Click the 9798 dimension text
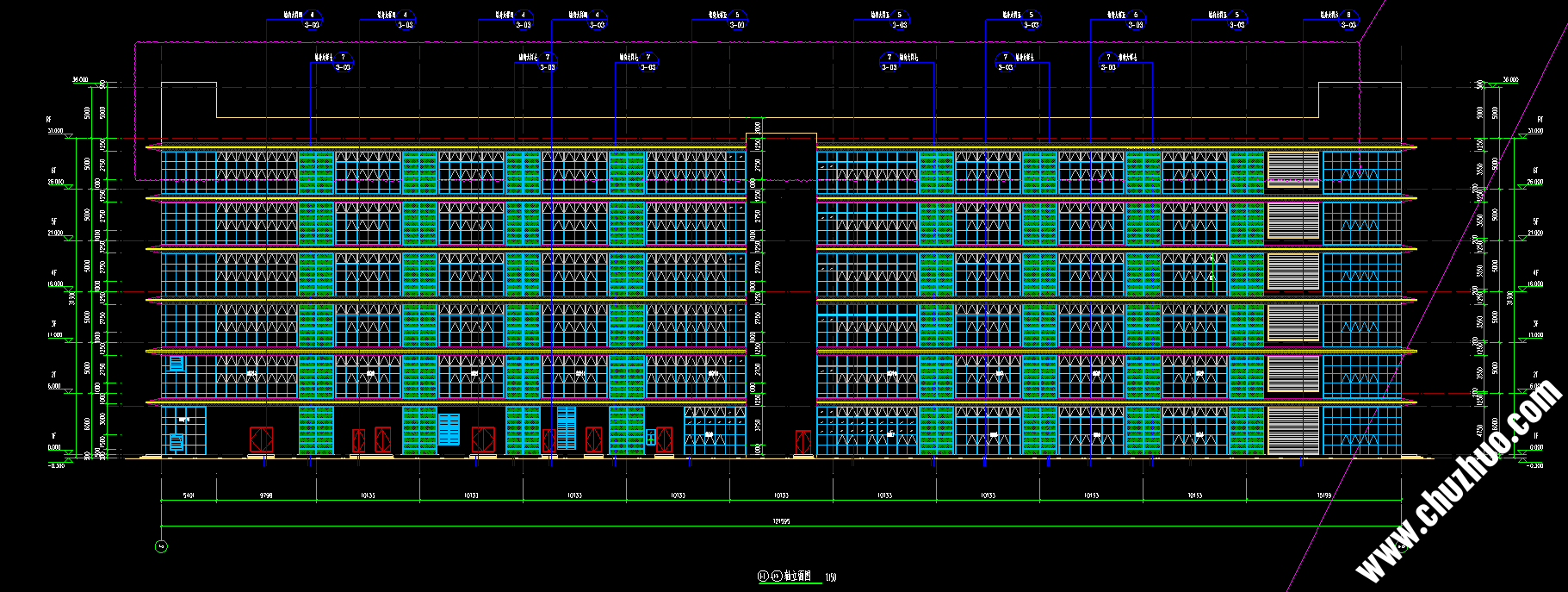Screen dimensions: 1568x592 point(266,495)
